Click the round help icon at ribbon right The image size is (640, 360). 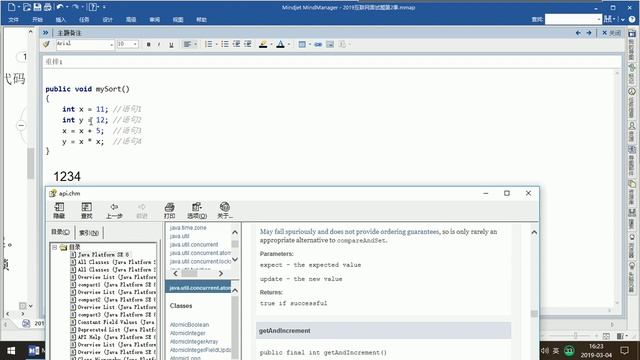click(632, 19)
